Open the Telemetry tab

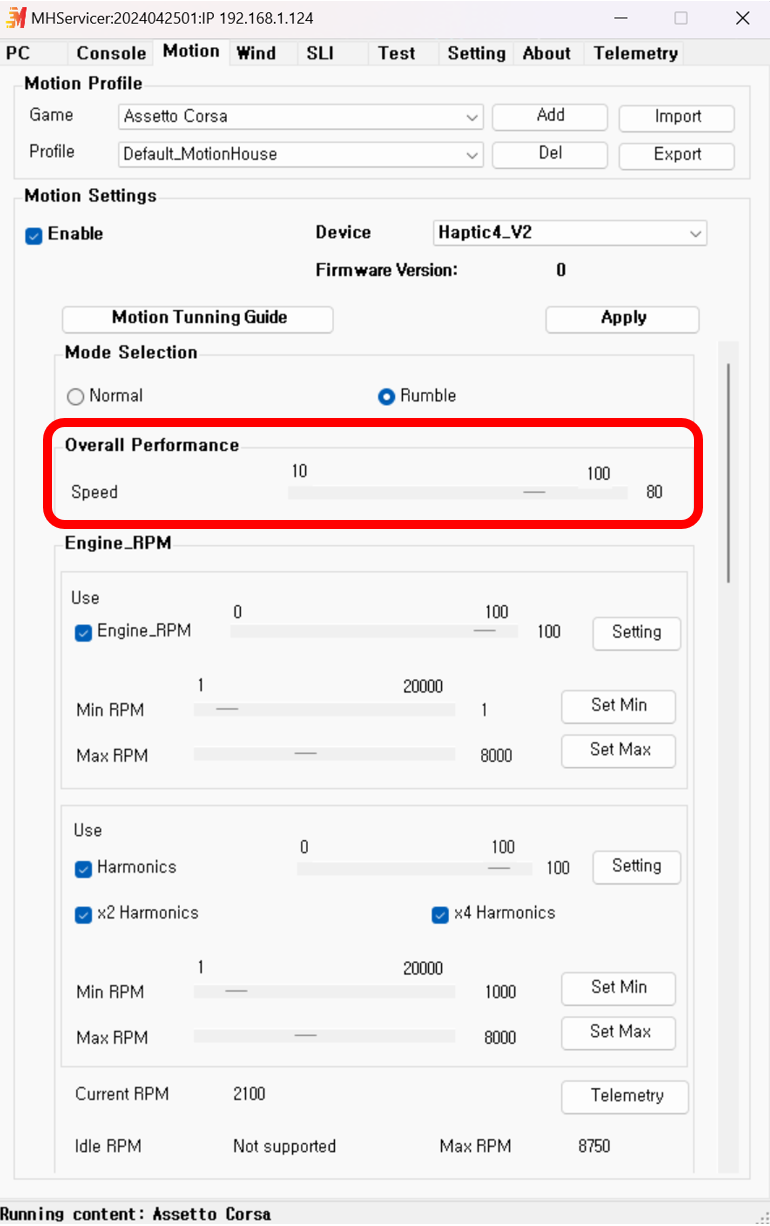click(635, 54)
